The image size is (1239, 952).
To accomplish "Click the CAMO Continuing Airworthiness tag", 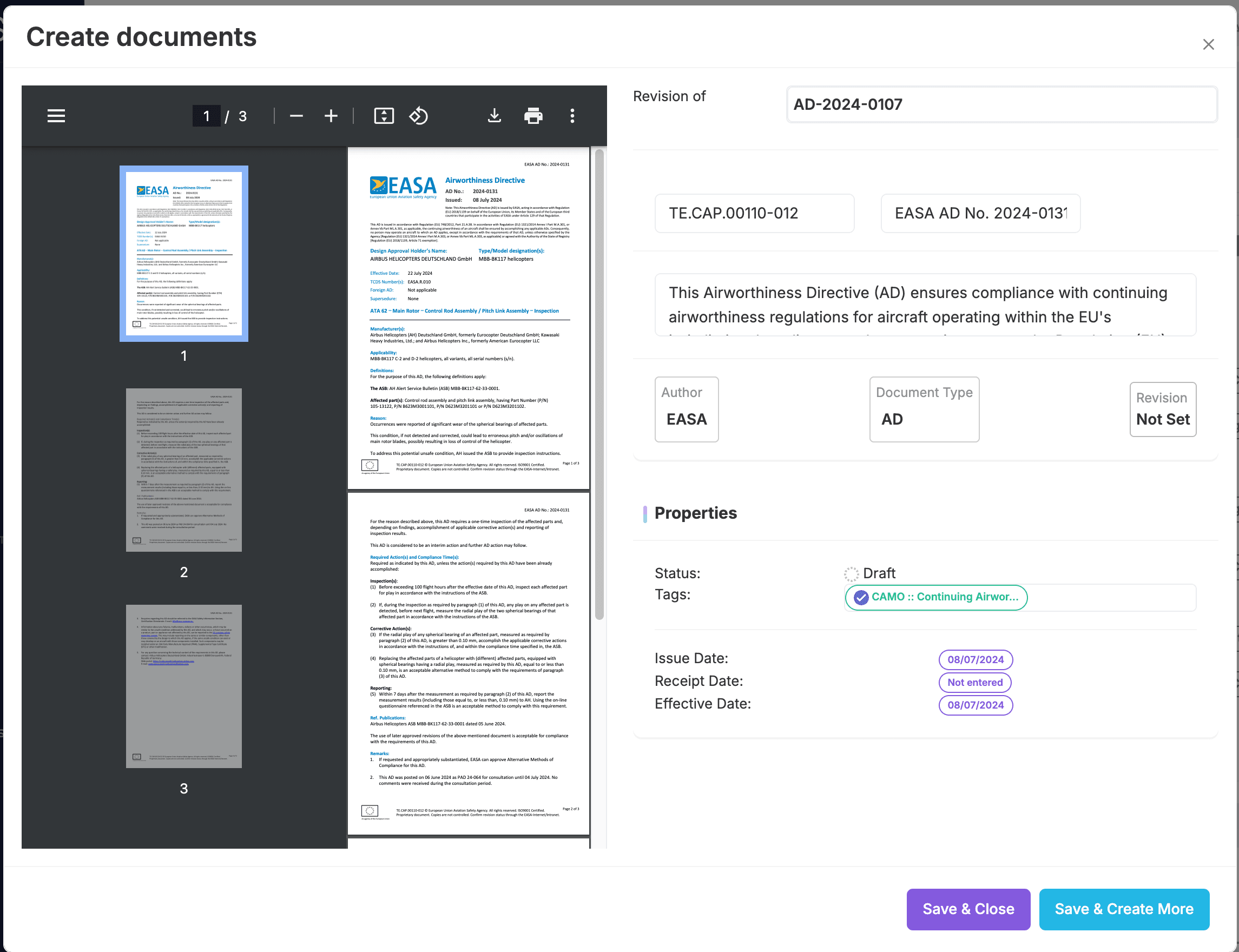I will 936,597.
